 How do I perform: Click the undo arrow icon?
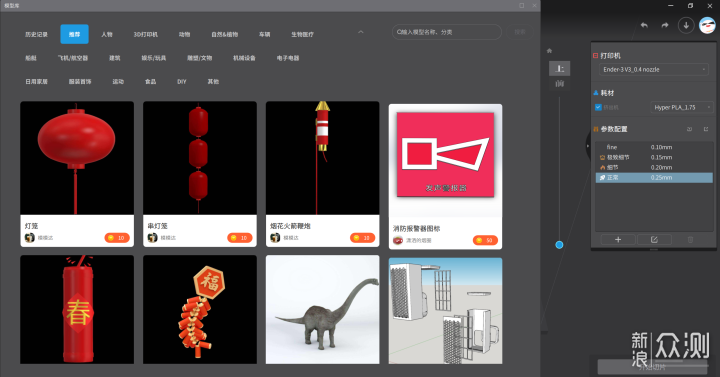[644, 25]
